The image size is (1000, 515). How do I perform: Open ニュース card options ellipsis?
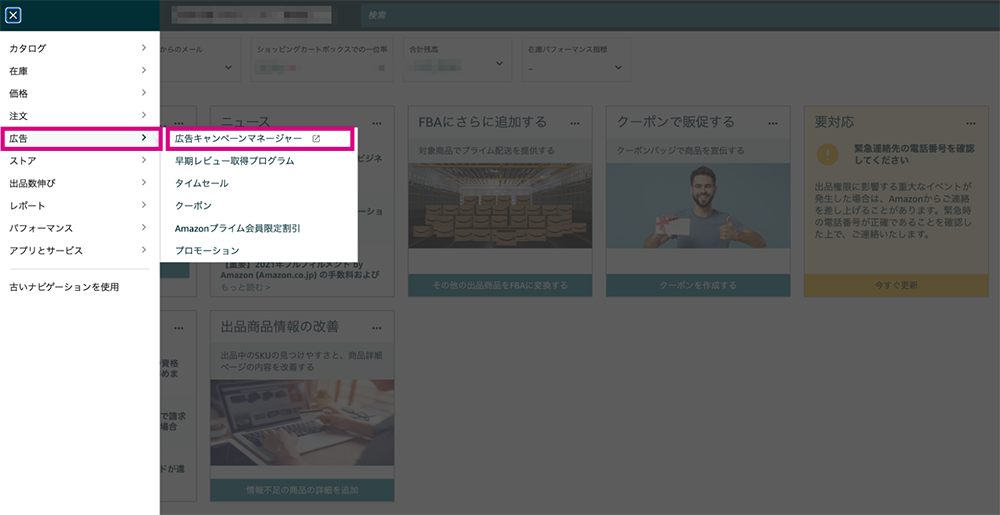[x=377, y=123]
